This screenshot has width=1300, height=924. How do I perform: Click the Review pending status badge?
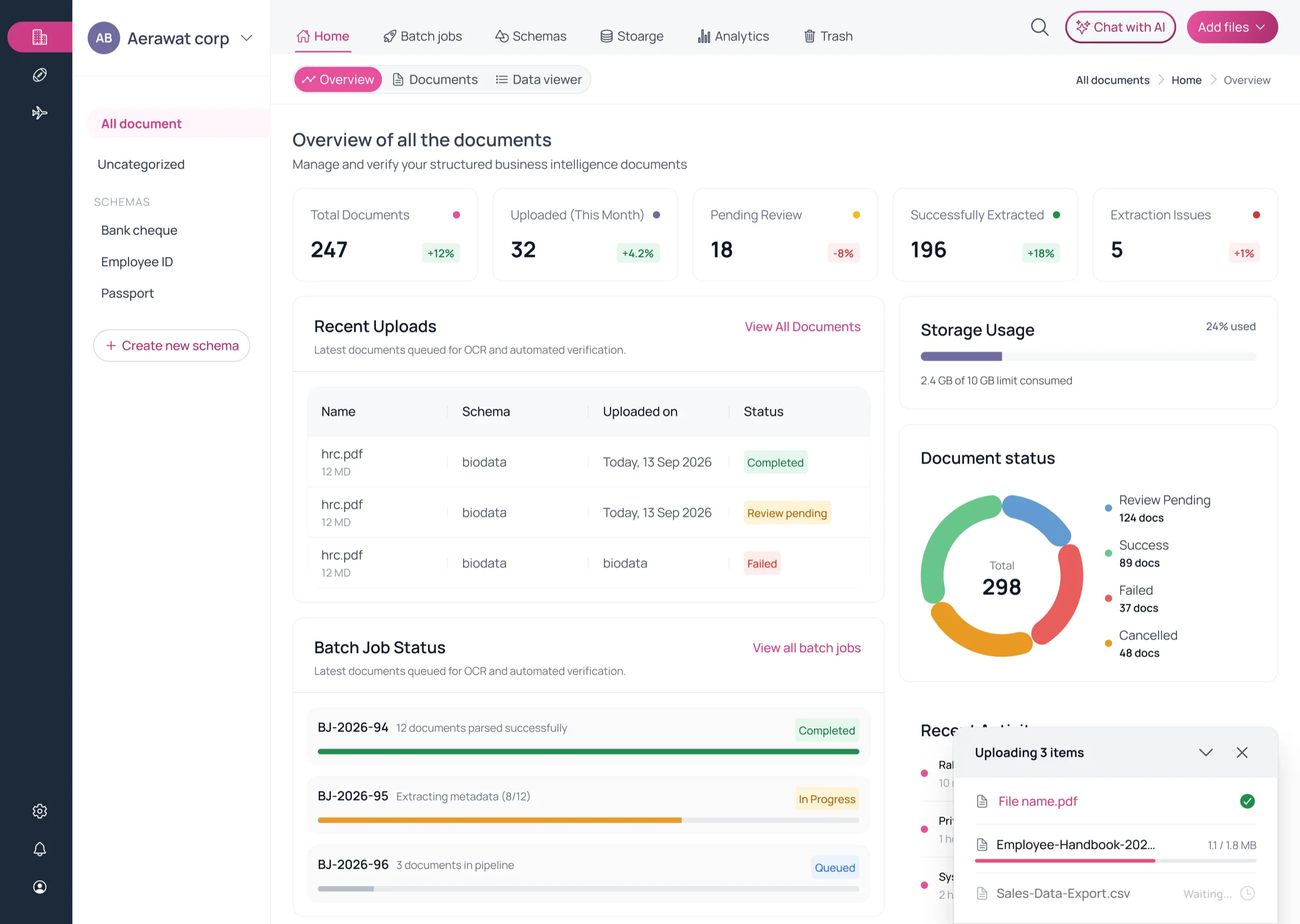tap(787, 512)
